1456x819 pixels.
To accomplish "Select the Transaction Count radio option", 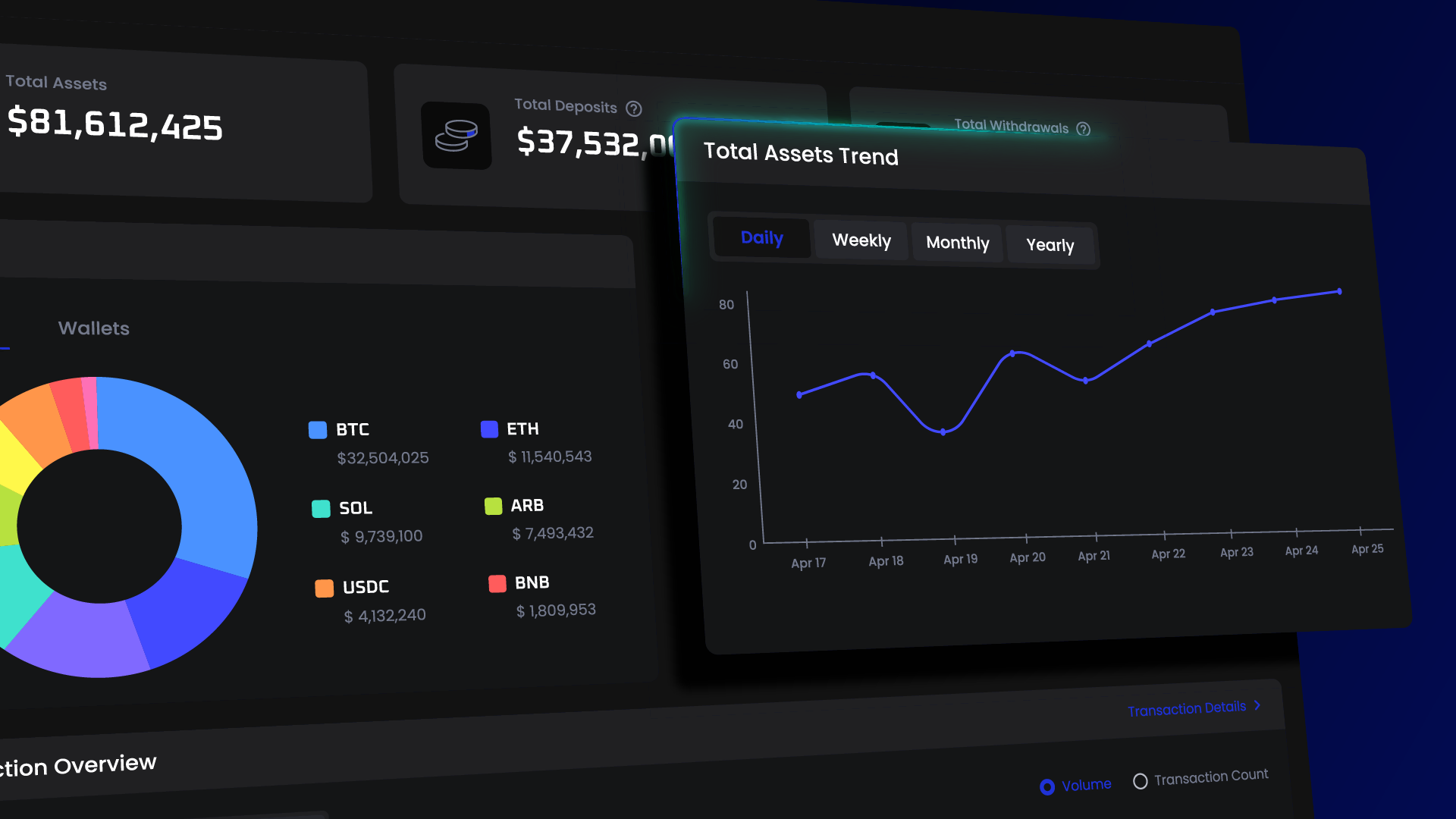I will coord(1140,781).
